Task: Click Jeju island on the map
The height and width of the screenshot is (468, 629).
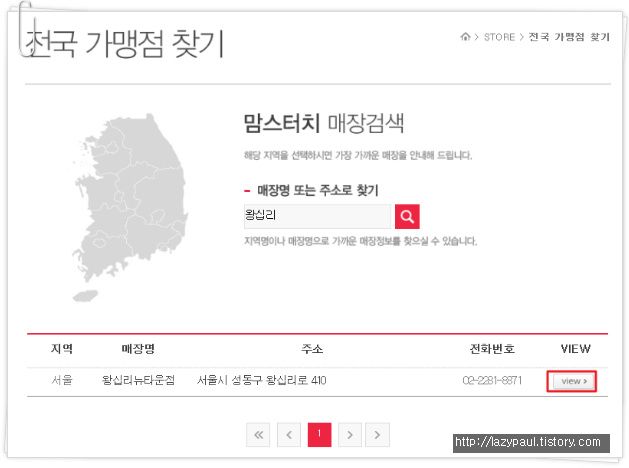Action: (85, 296)
